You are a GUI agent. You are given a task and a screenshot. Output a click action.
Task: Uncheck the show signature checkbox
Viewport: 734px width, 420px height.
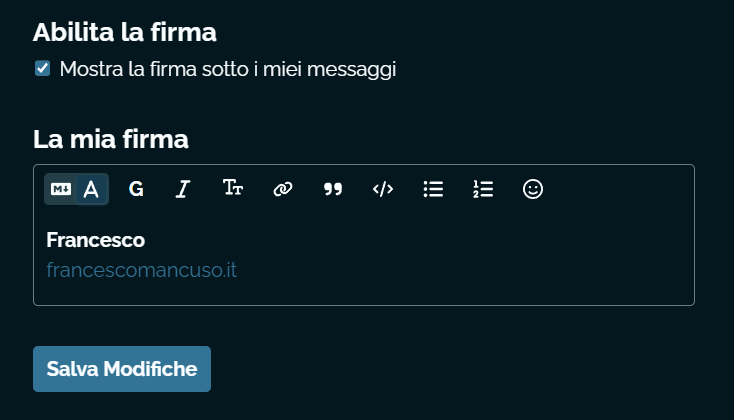click(x=43, y=68)
